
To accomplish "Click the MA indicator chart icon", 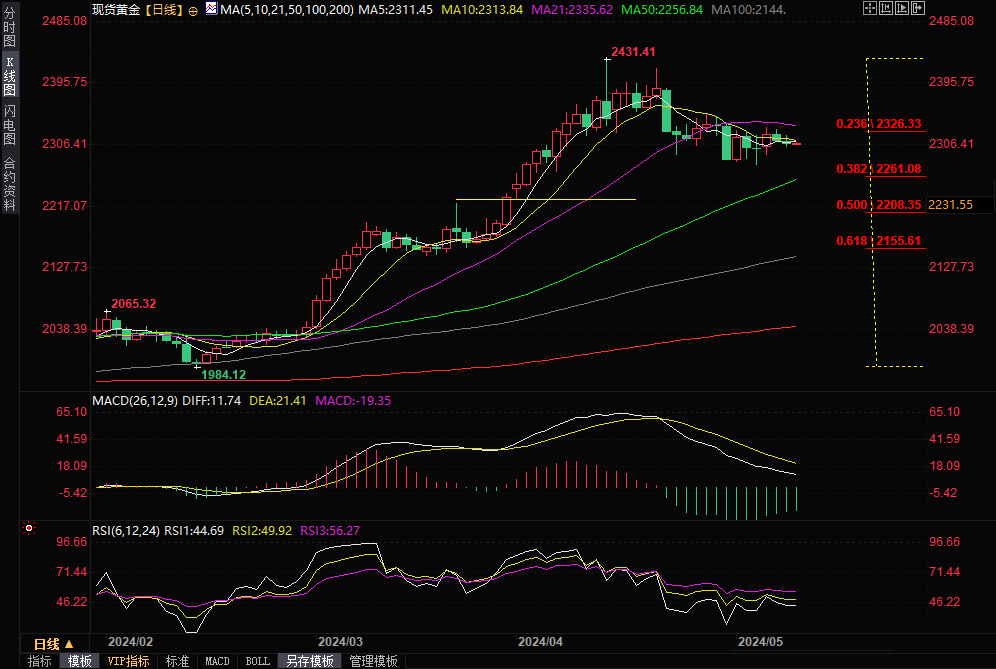I will (x=210, y=9).
